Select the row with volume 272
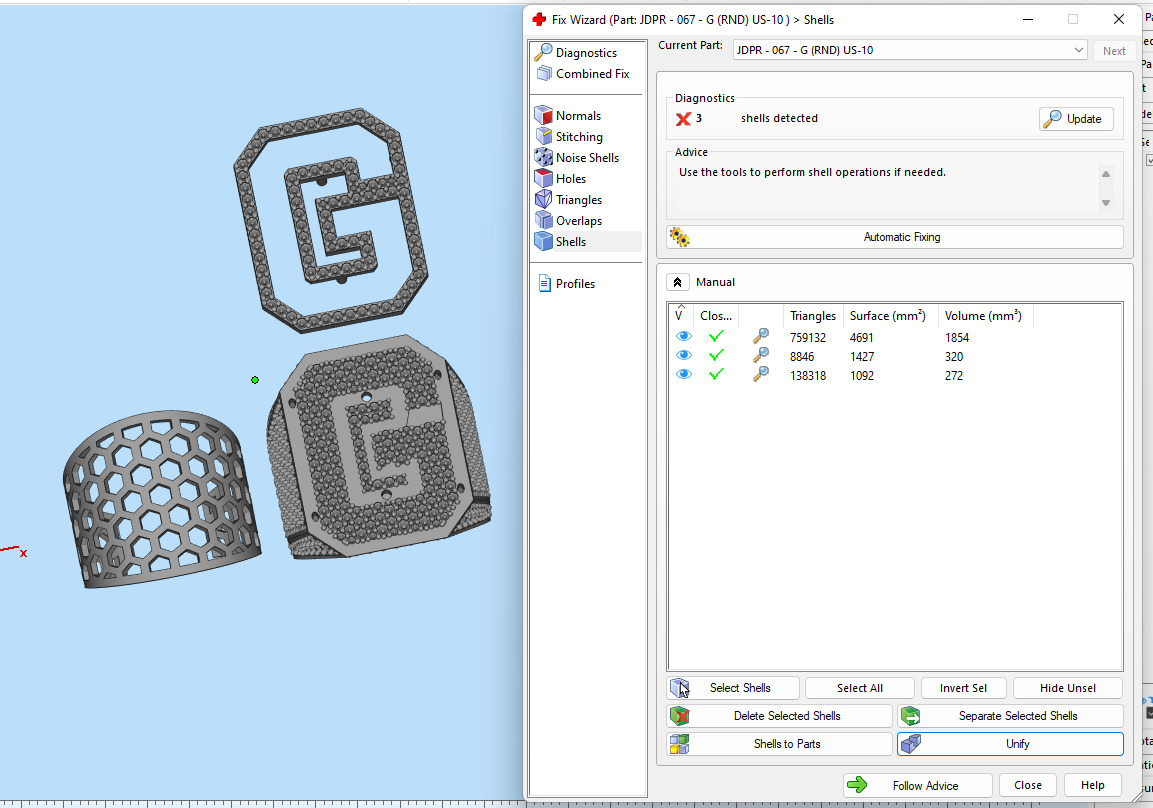Image resolution: width=1153 pixels, height=808 pixels. [894, 376]
